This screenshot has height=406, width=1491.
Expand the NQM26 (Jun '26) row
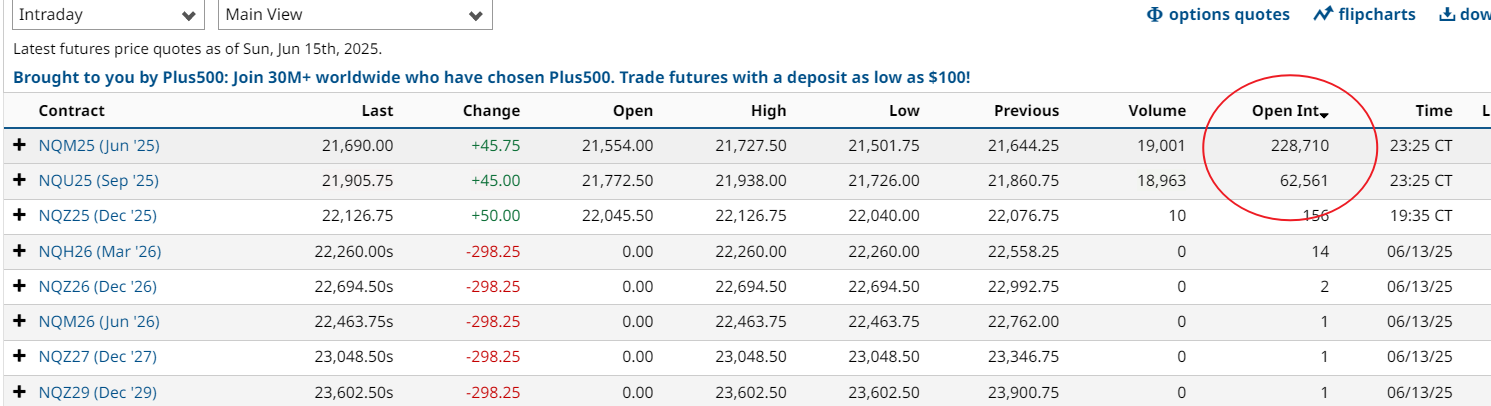19,322
